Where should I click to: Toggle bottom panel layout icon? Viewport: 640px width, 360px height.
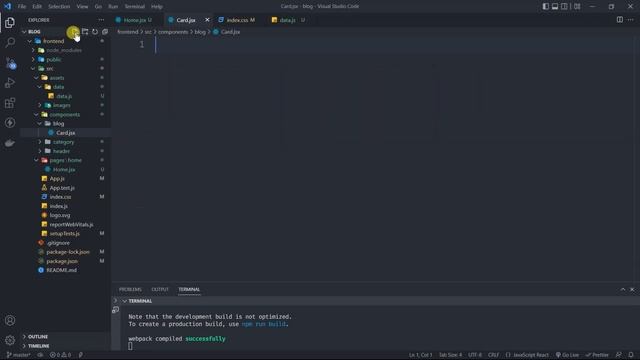pos(555,7)
